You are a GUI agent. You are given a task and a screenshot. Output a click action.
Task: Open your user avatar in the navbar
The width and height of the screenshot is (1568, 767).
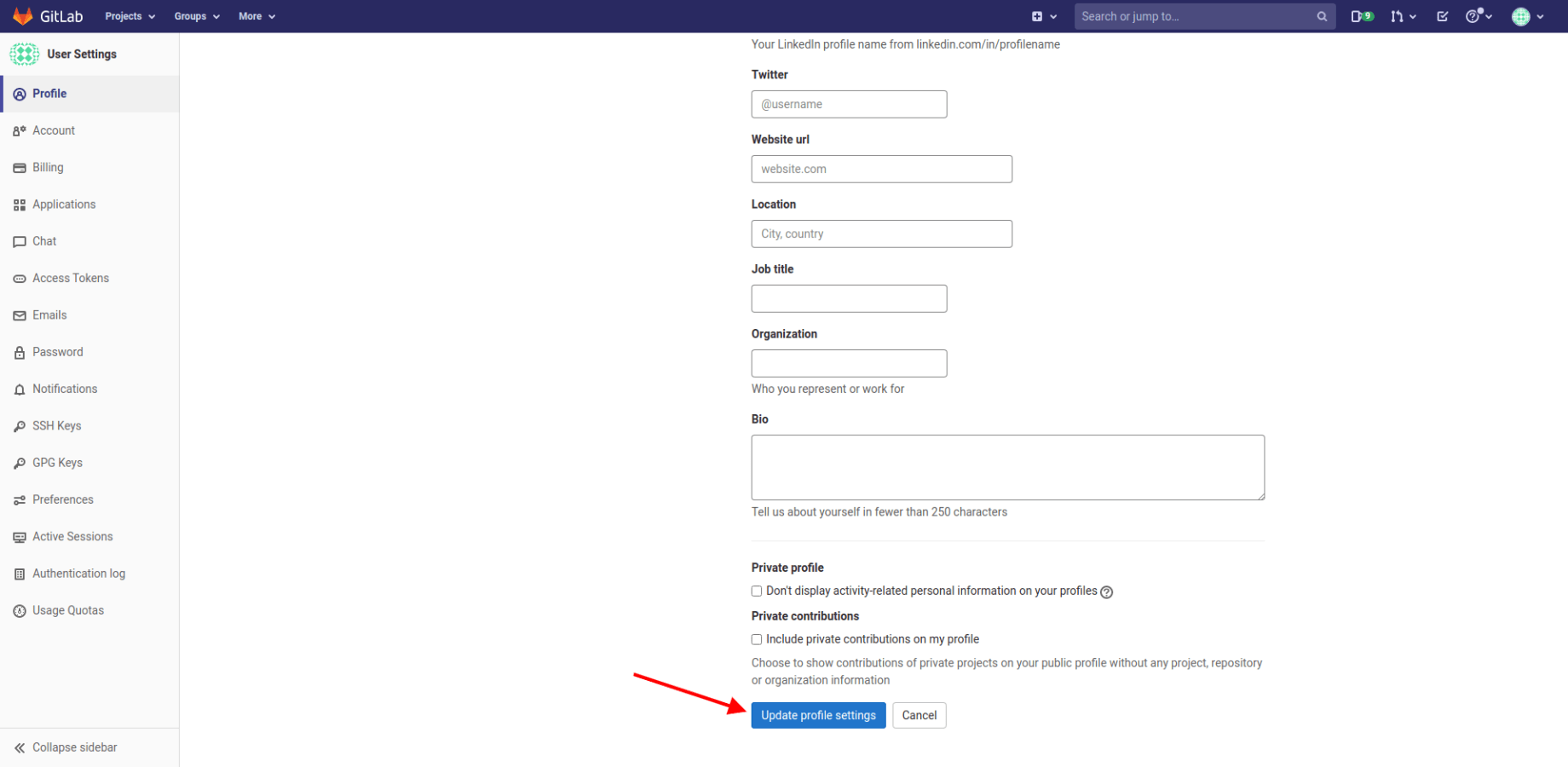point(1522,16)
